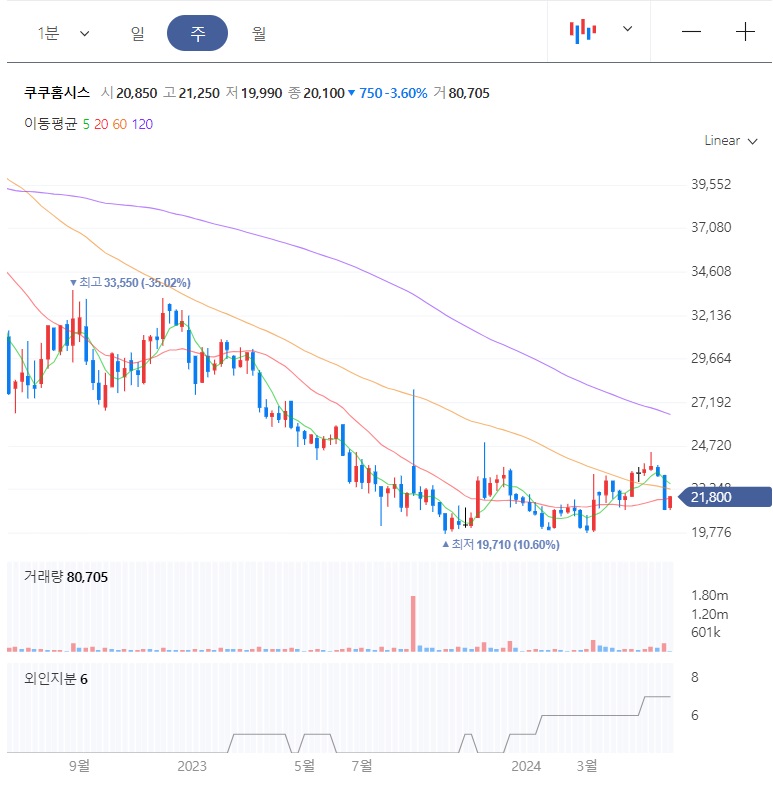Click the 24,720 price axis label
Viewport: 773px width, 800px height.
(x=711, y=445)
